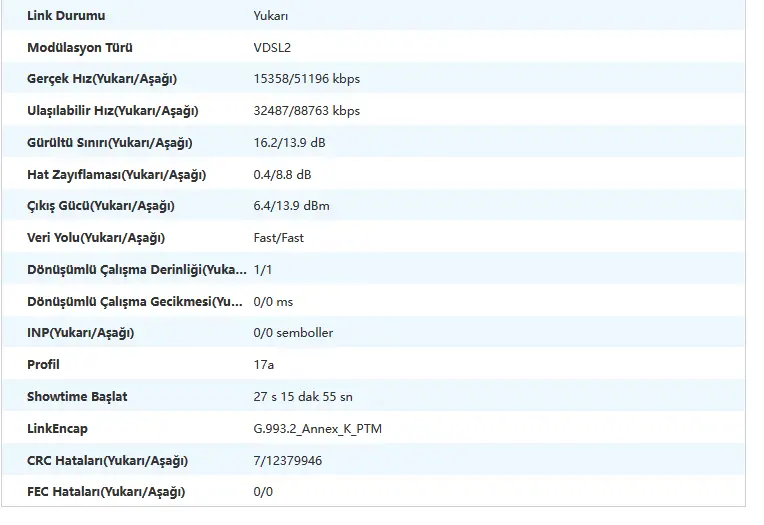Select the 'Profil' label
This screenshot has width=764, height=525.
pos(43,365)
